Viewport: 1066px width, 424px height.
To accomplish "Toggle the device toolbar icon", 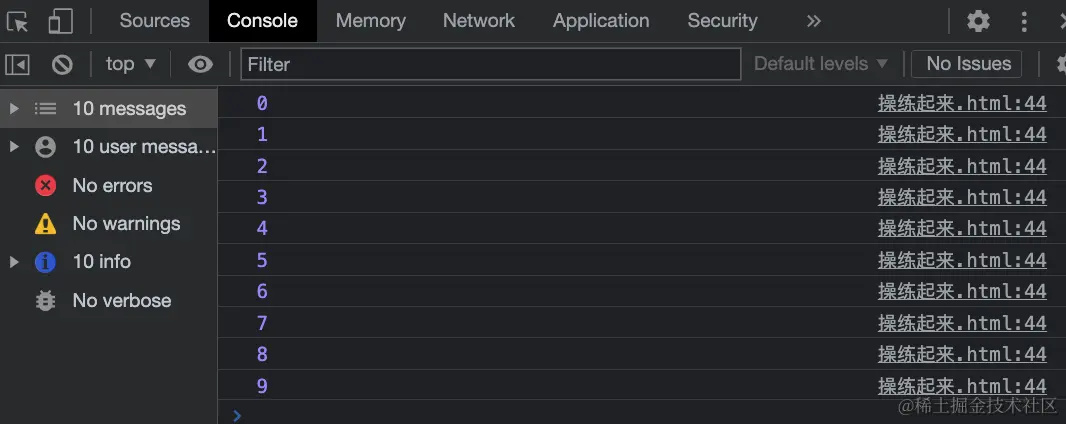I will tap(61, 21).
